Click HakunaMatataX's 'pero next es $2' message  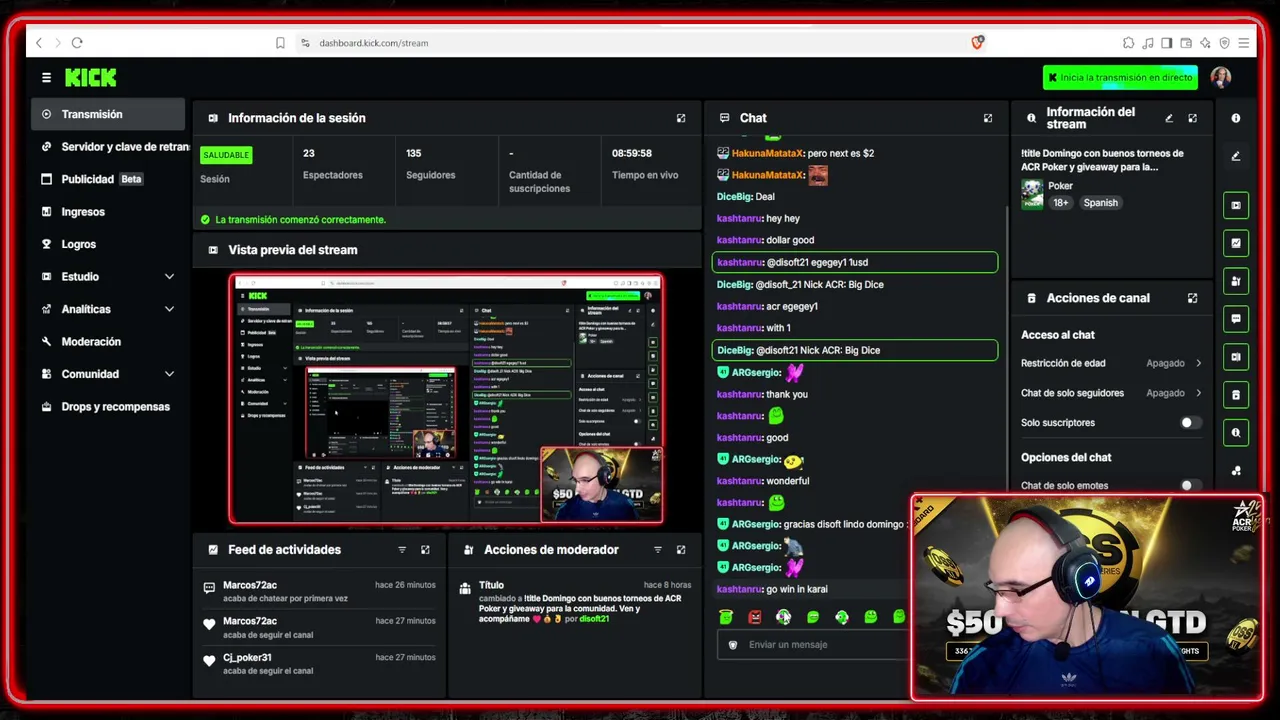(840, 154)
